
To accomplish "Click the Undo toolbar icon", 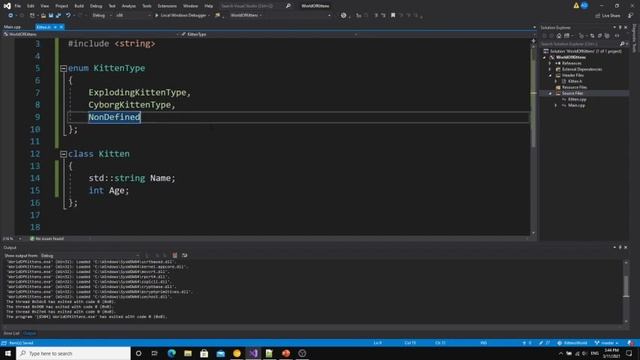I will (68, 16).
